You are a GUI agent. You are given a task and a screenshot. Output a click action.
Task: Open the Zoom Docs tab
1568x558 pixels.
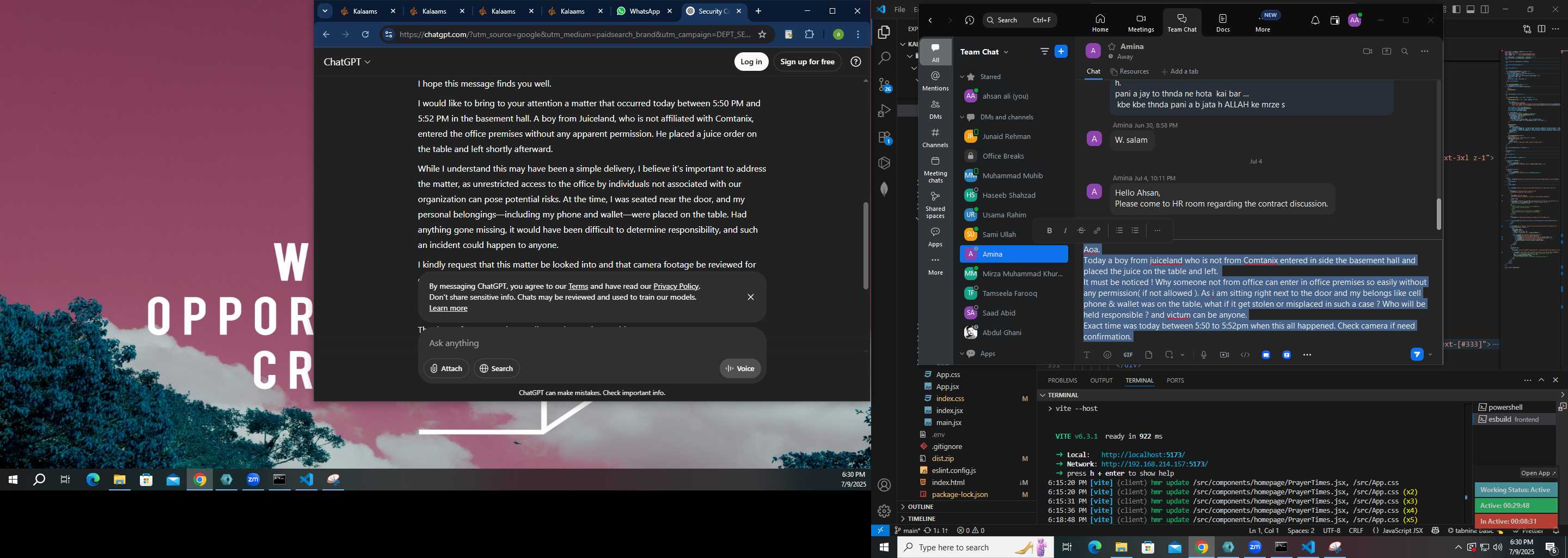pos(1222,23)
